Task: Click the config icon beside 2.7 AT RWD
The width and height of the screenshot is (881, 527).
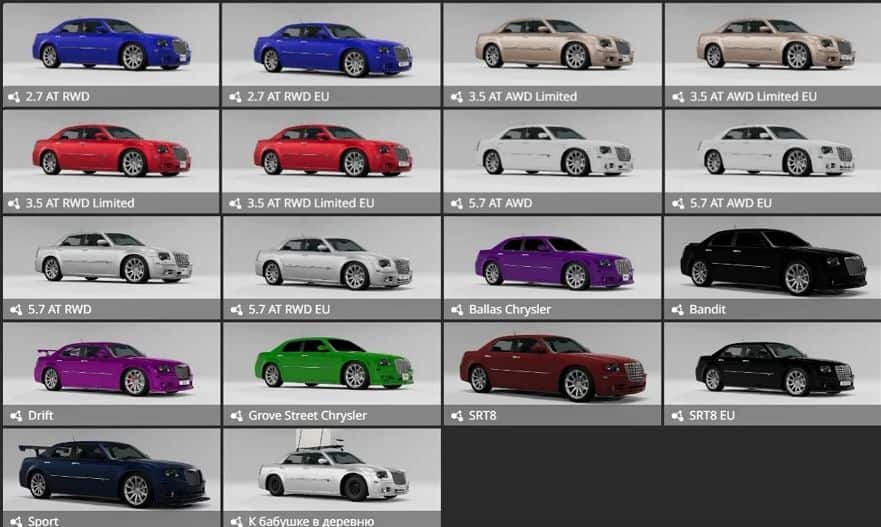Action: 14,97
